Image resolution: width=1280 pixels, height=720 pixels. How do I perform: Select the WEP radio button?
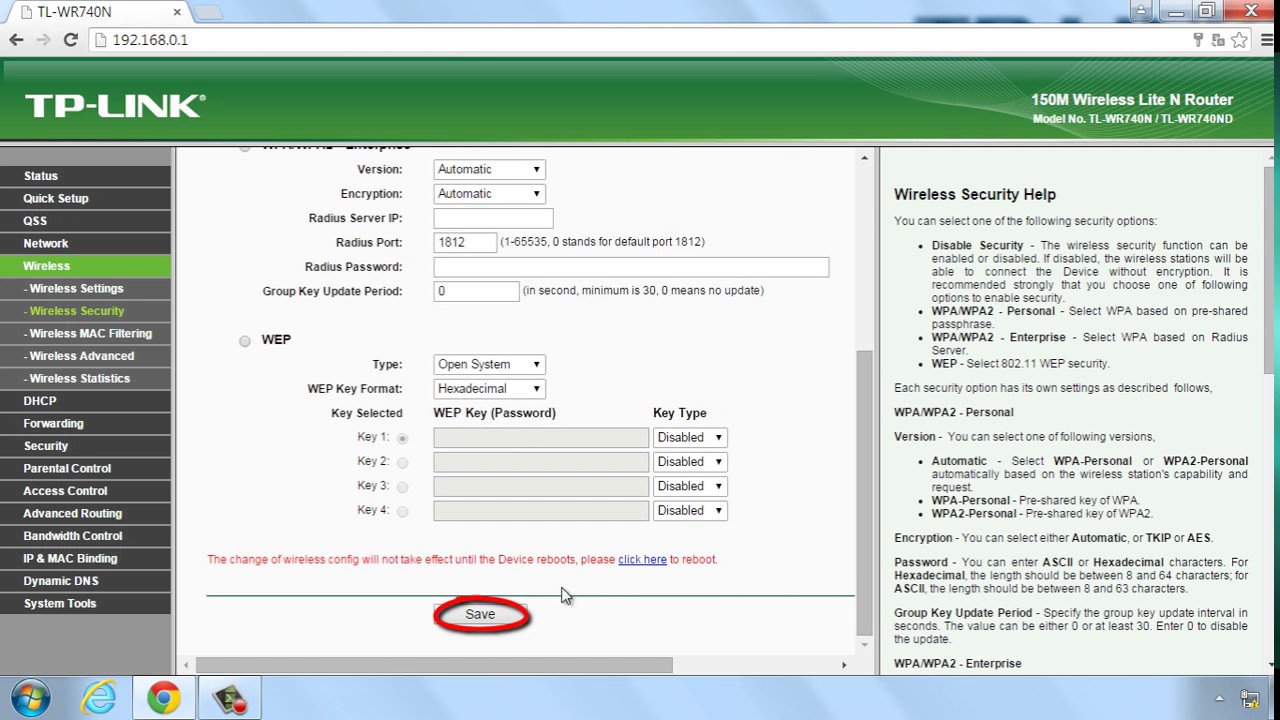pos(245,341)
